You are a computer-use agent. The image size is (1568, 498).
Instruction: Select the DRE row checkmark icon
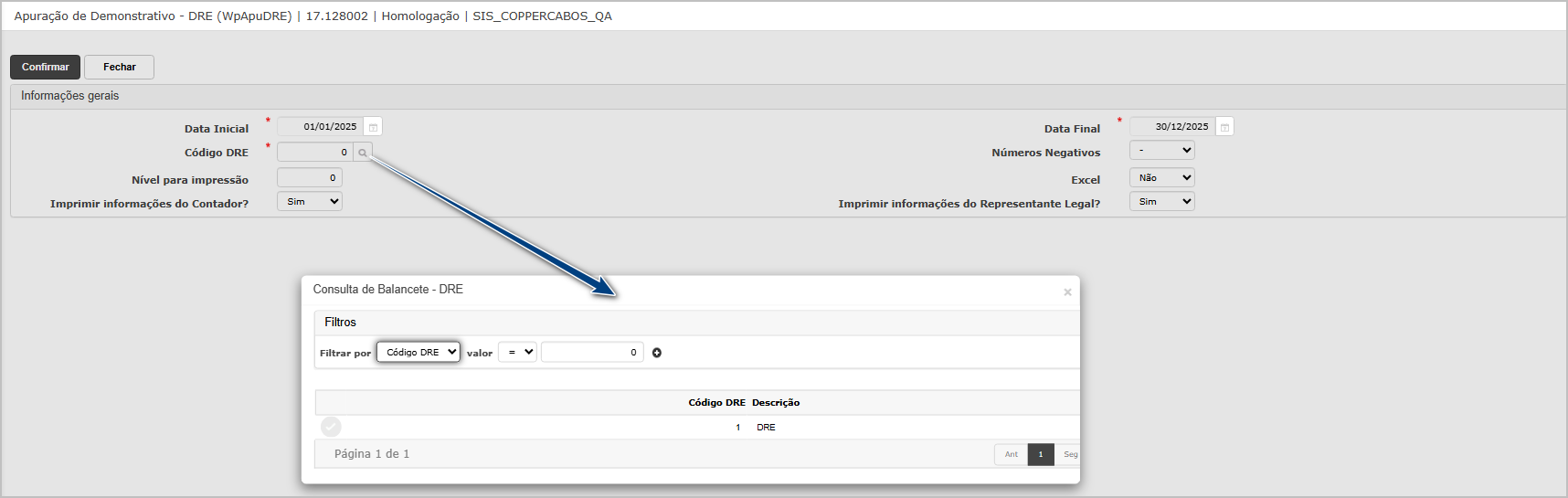tap(331, 427)
